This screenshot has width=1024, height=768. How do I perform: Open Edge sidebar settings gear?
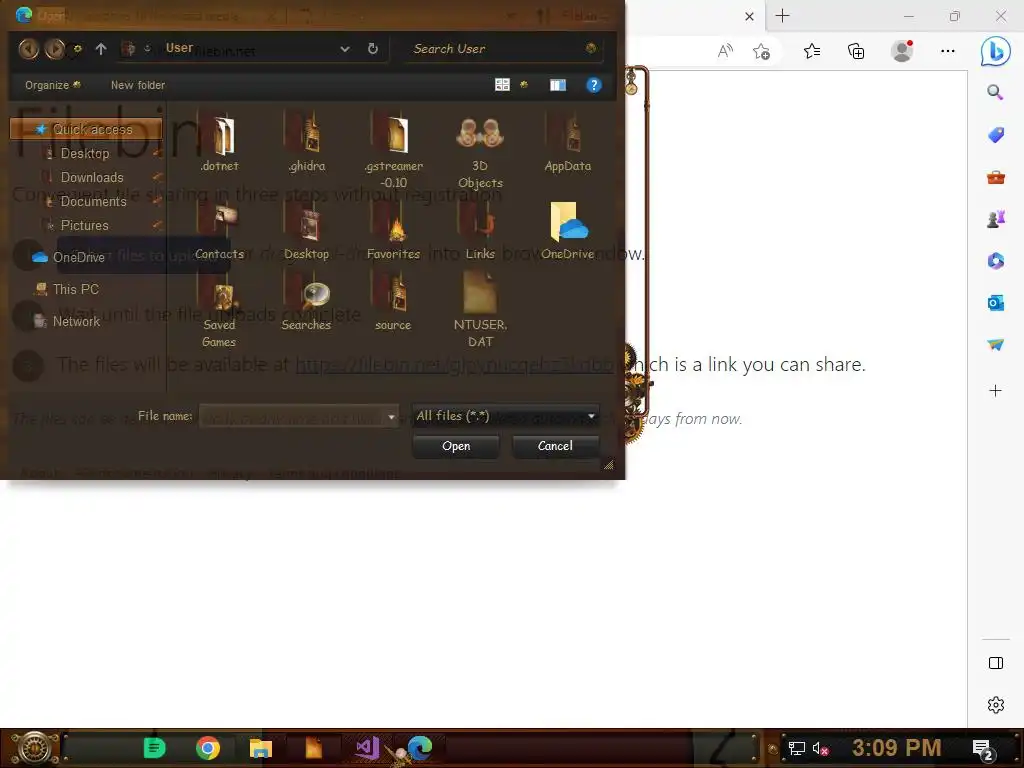point(995,705)
